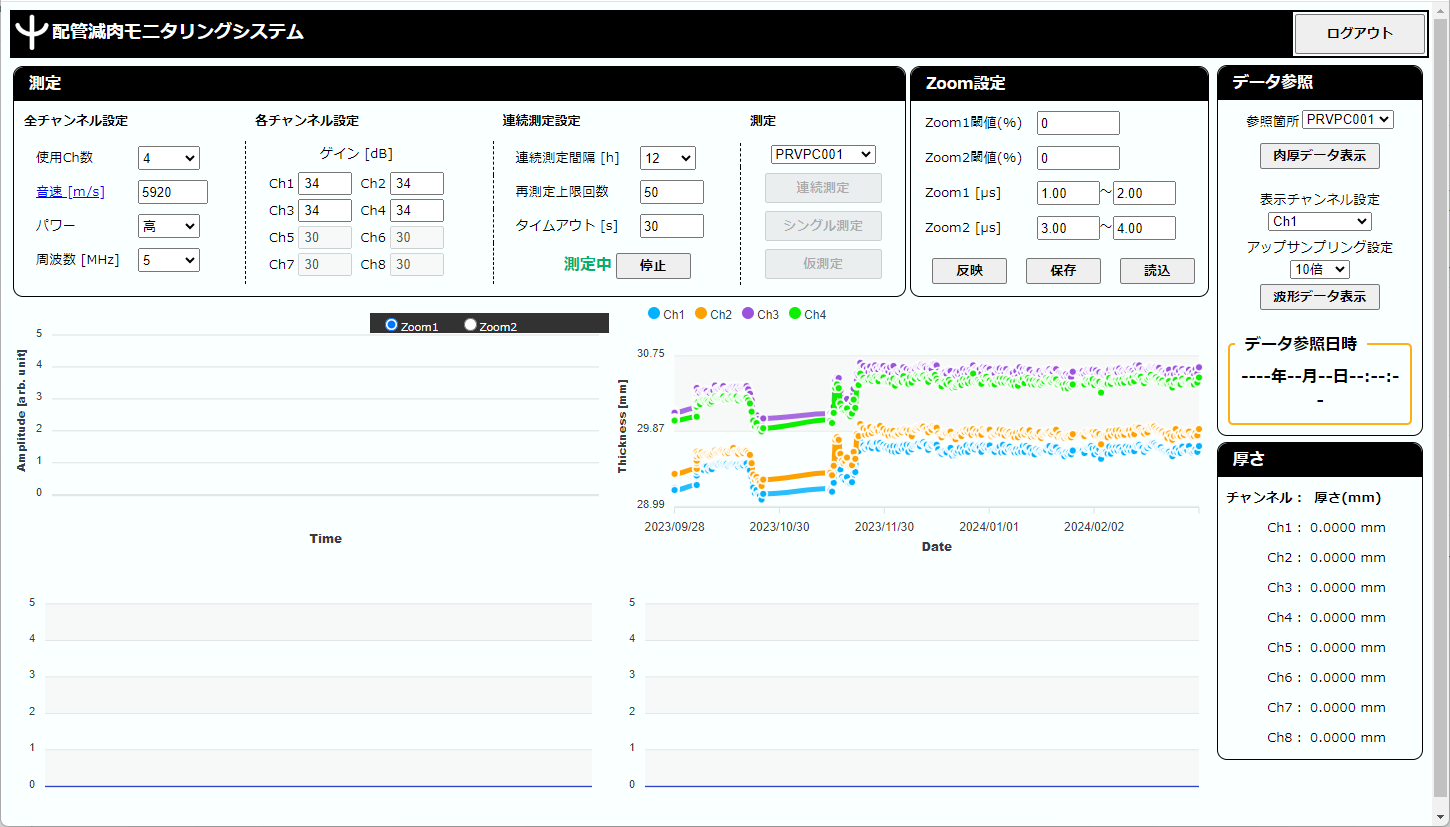Image resolution: width=1450 pixels, height=827 pixels.
Task: Open the 使用Ch数 dropdown
Action: click(169, 158)
